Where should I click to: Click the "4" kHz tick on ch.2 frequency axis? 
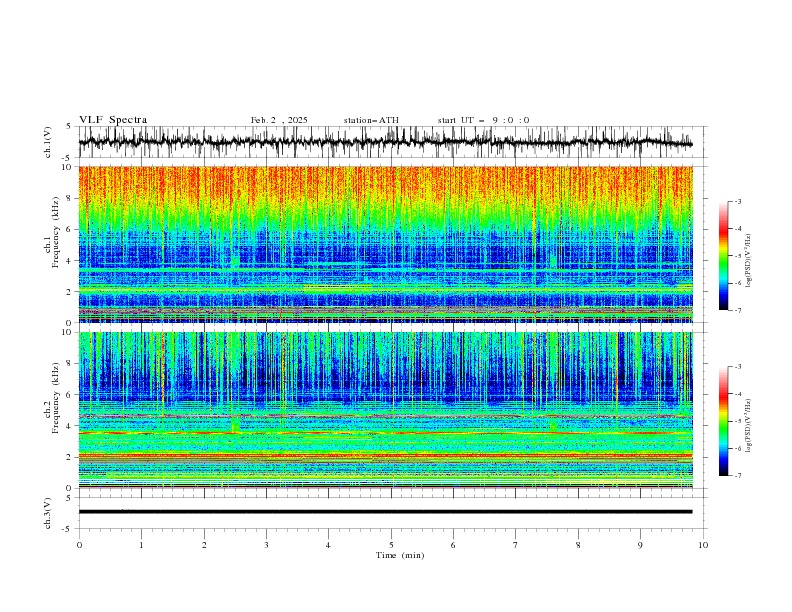tap(70, 426)
